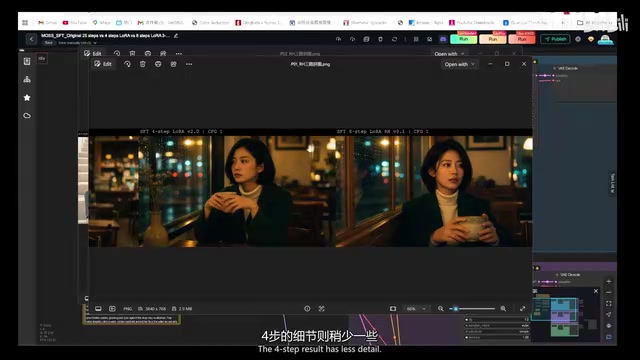This screenshot has width=640, height=360.
Task: Click the viewer's zoom slider
Action: coord(472,309)
